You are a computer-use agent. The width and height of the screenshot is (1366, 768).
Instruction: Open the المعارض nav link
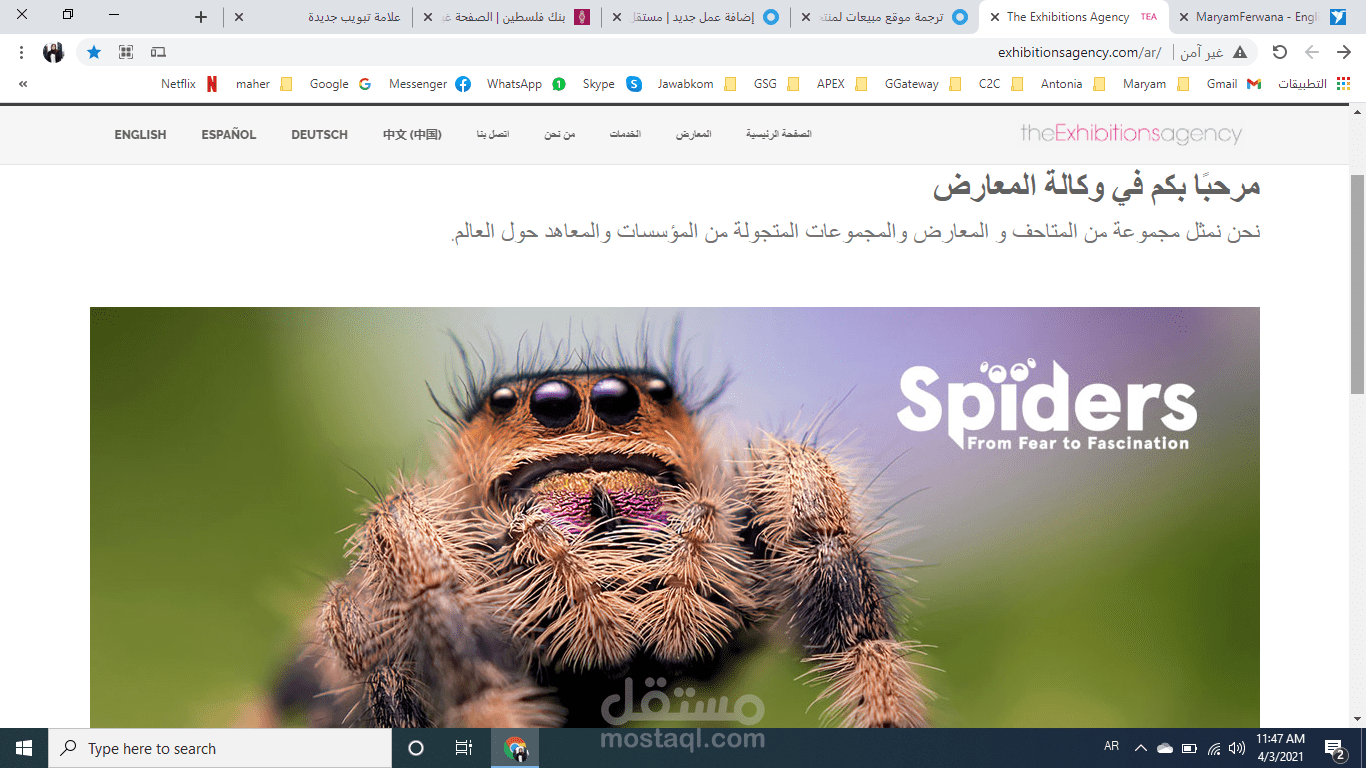[693, 134]
